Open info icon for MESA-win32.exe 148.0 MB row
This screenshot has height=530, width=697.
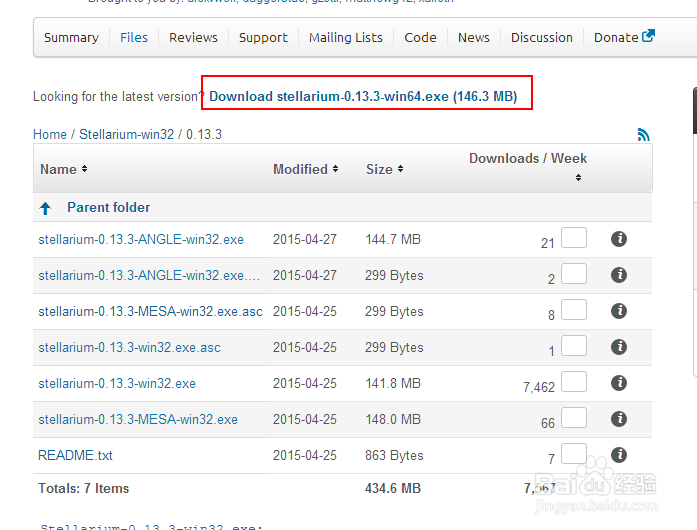point(619,419)
